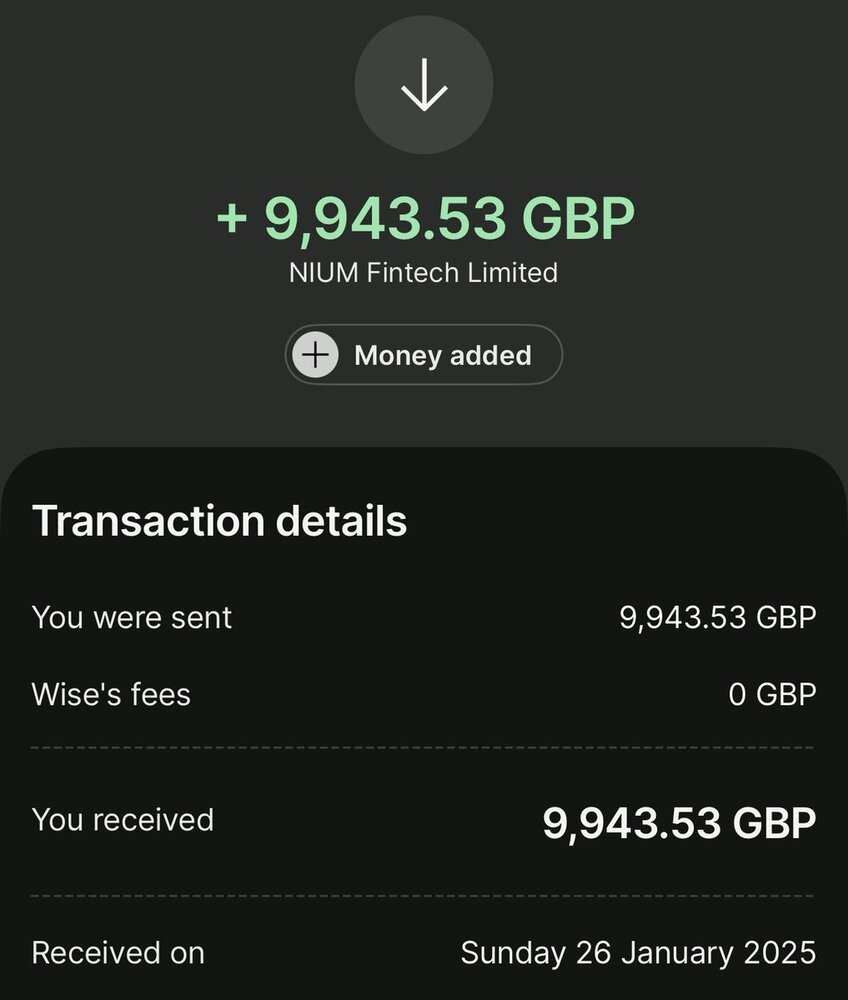Image resolution: width=848 pixels, height=1000 pixels.
Task: Click the dashed divider below You received
Action: point(423,895)
